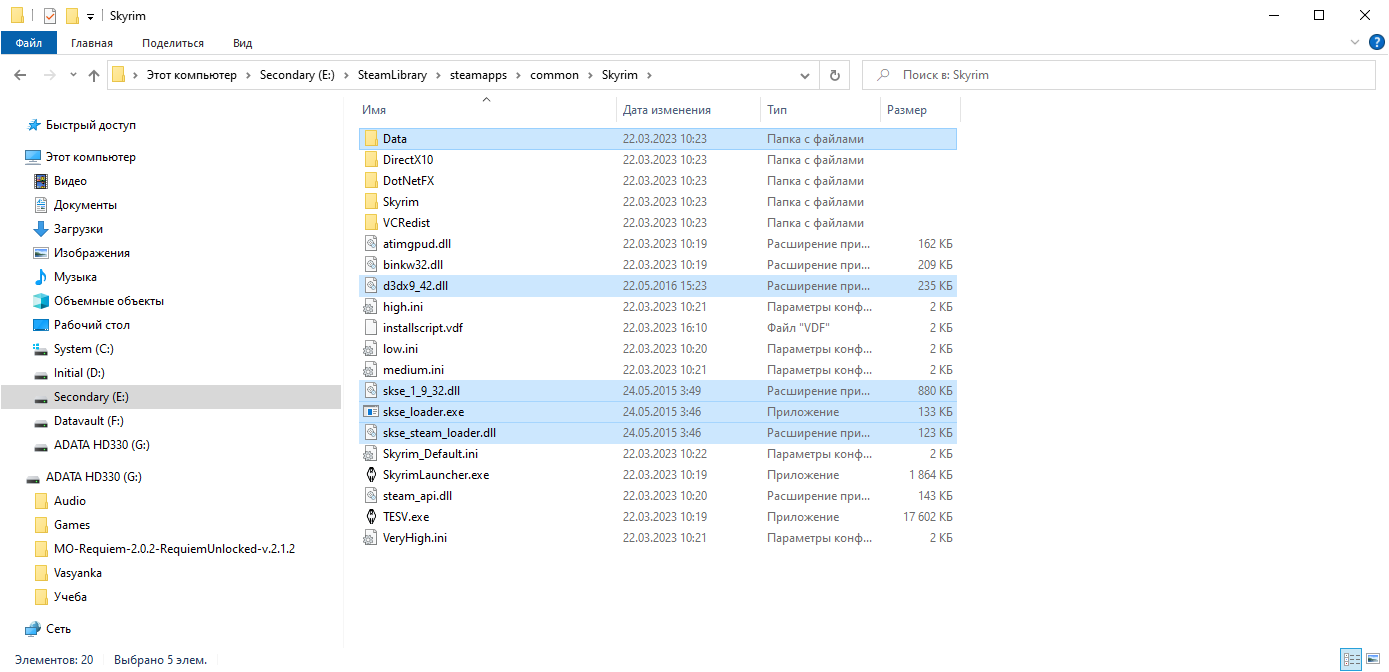Select Secondary (E:) drive in sidebar
Viewport: 1389px width, 672px height.
click(171, 397)
